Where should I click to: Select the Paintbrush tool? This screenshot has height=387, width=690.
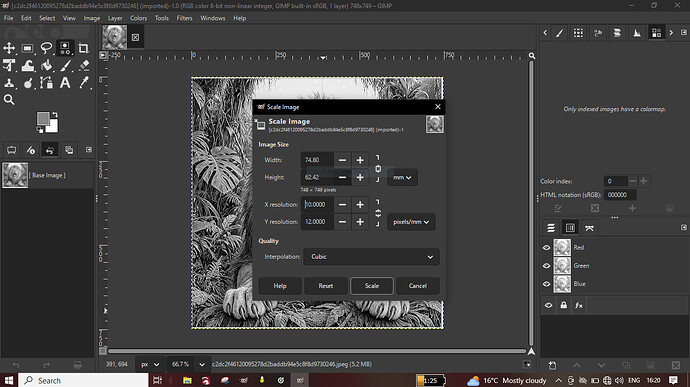click(x=66, y=66)
